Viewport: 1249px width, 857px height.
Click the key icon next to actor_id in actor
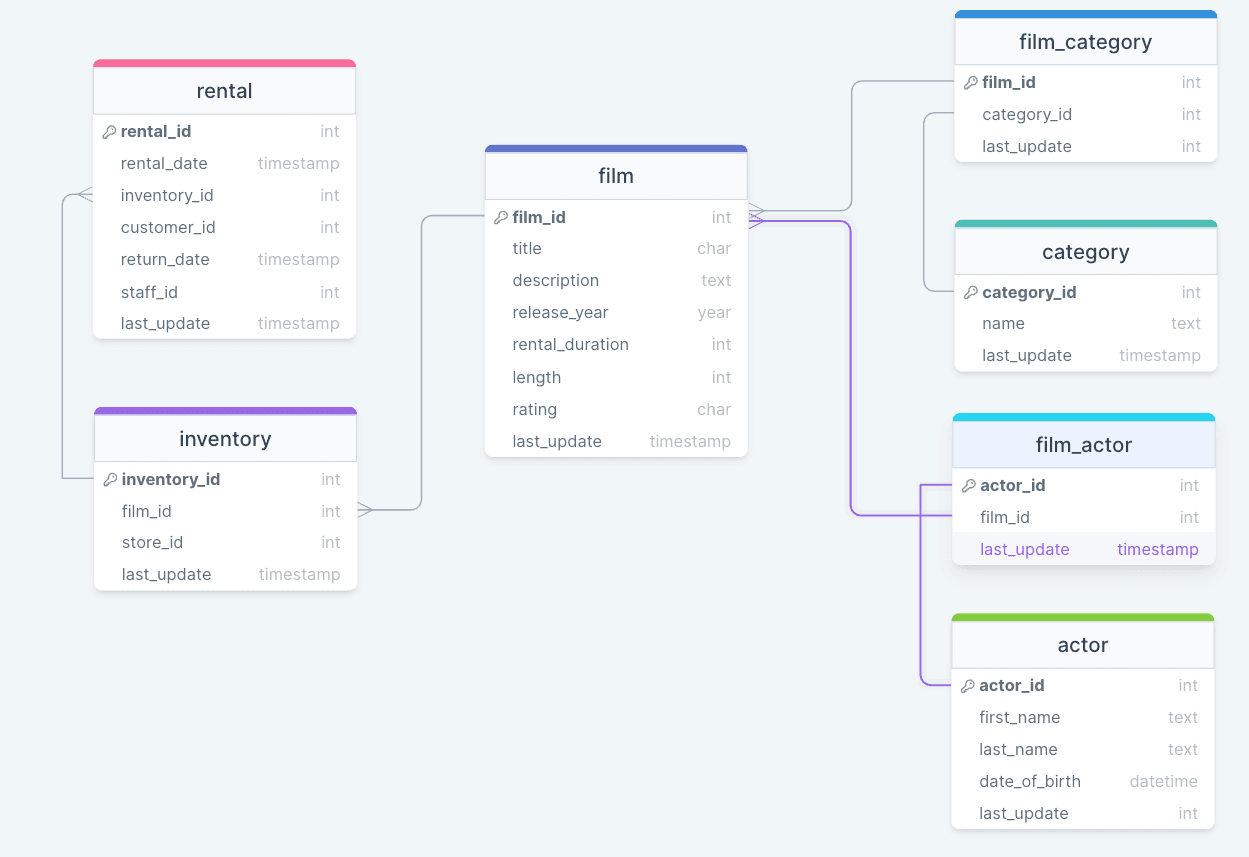pyautogui.click(x=968, y=685)
